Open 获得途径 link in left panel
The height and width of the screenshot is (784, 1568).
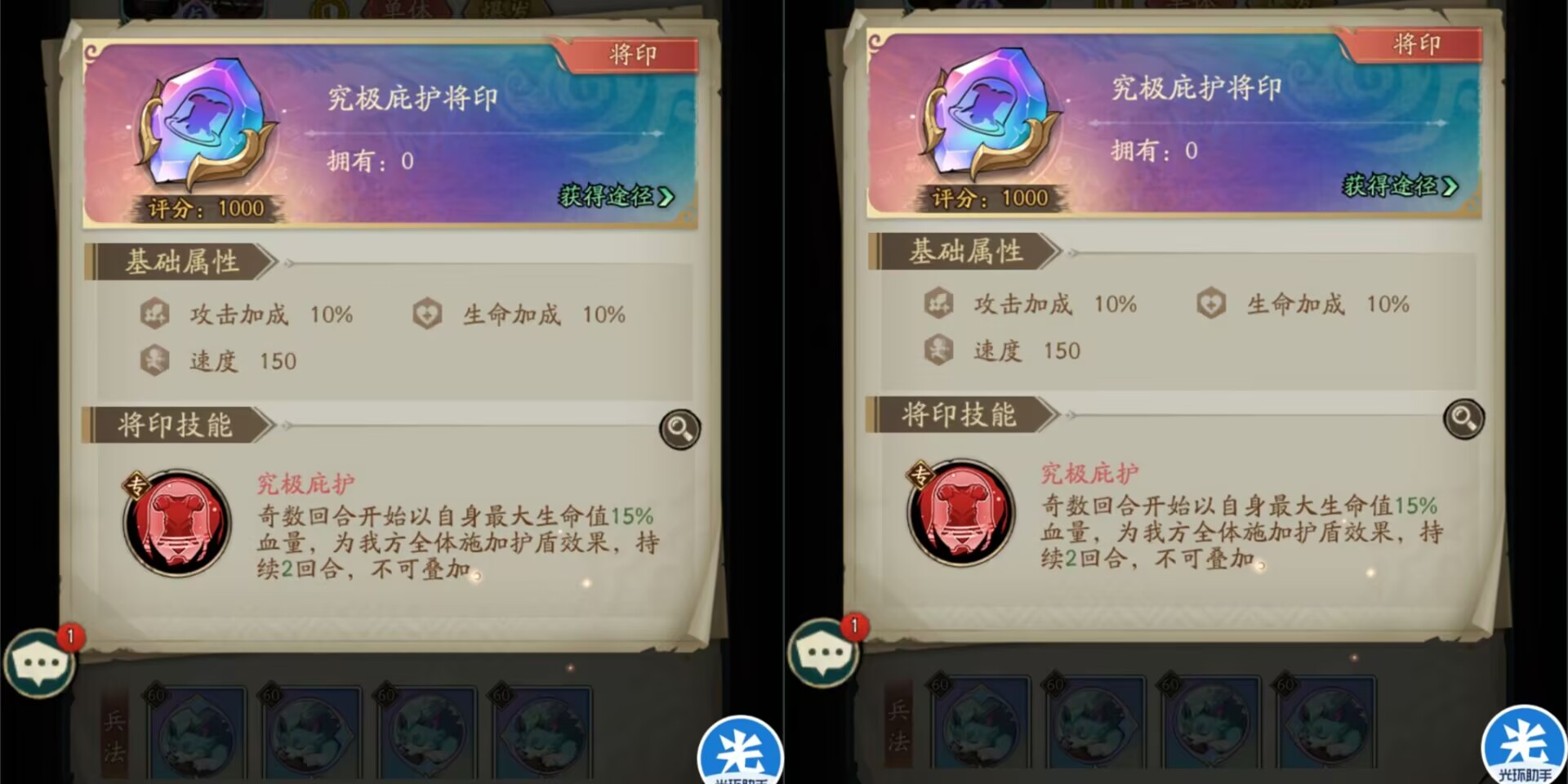(x=617, y=196)
